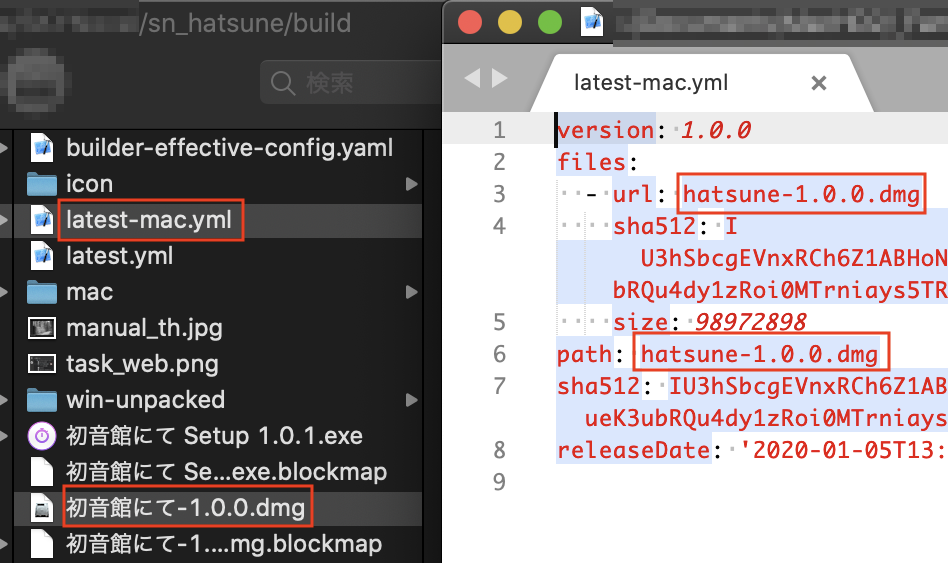Click the win-unpacked folder icon
The image size is (948, 563).
pyautogui.click(x=42, y=400)
